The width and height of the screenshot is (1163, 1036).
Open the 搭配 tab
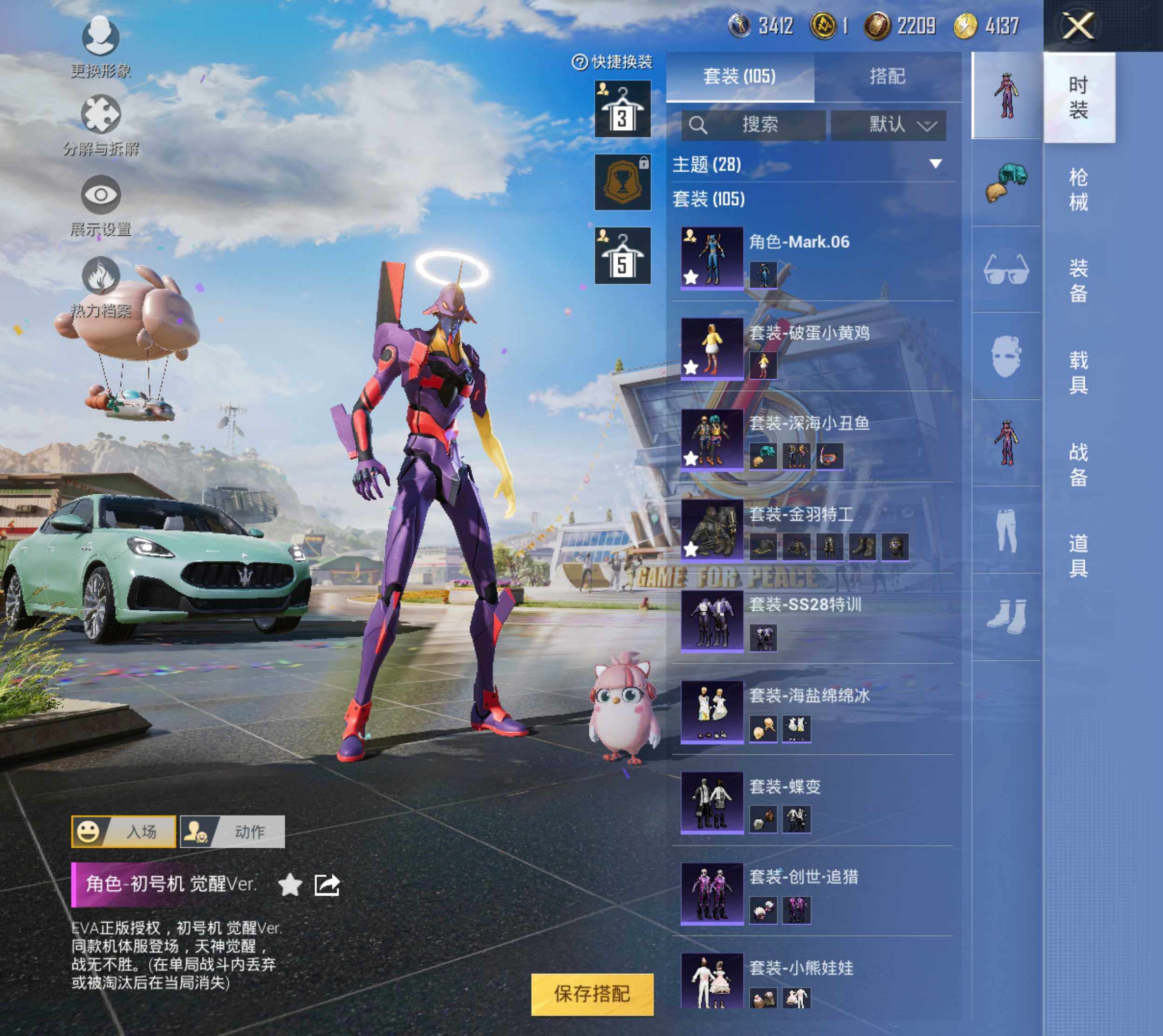(888, 77)
